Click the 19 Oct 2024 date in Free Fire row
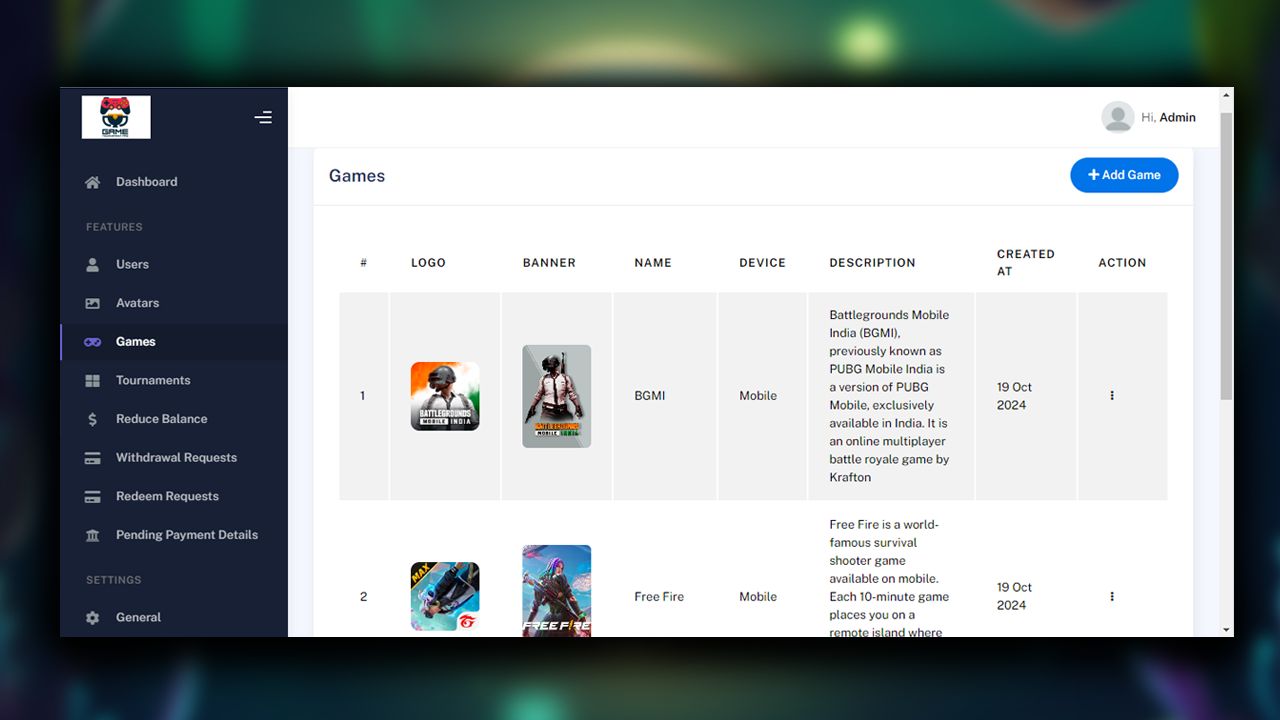The width and height of the screenshot is (1280, 720). pyautogui.click(x=1014, y=597)
